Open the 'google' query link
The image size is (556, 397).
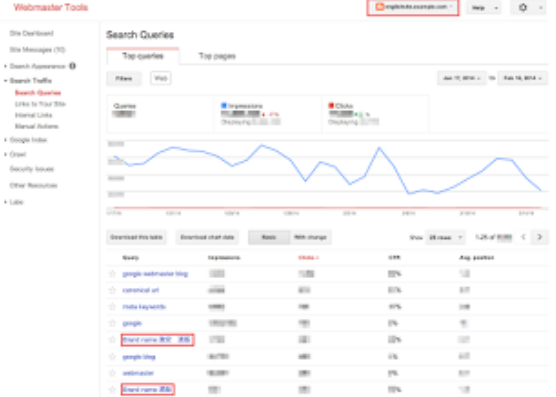tap(132, 323)
